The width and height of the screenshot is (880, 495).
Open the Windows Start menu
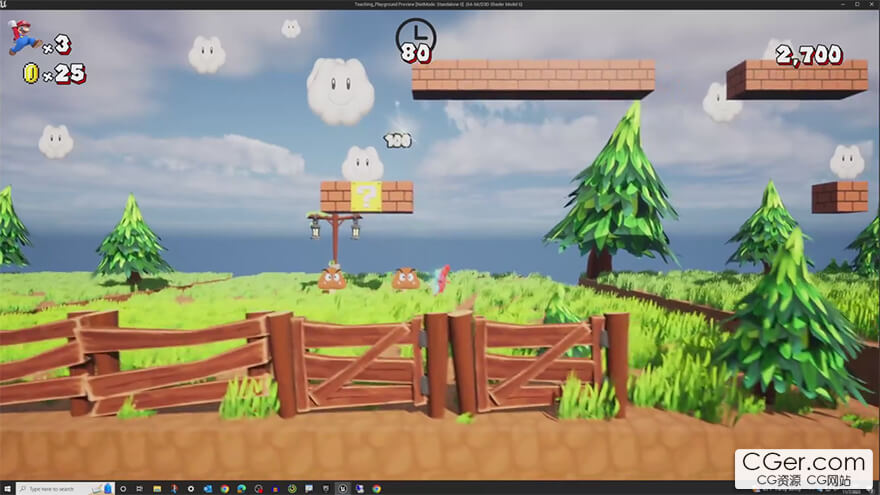(x=7, y=489)
